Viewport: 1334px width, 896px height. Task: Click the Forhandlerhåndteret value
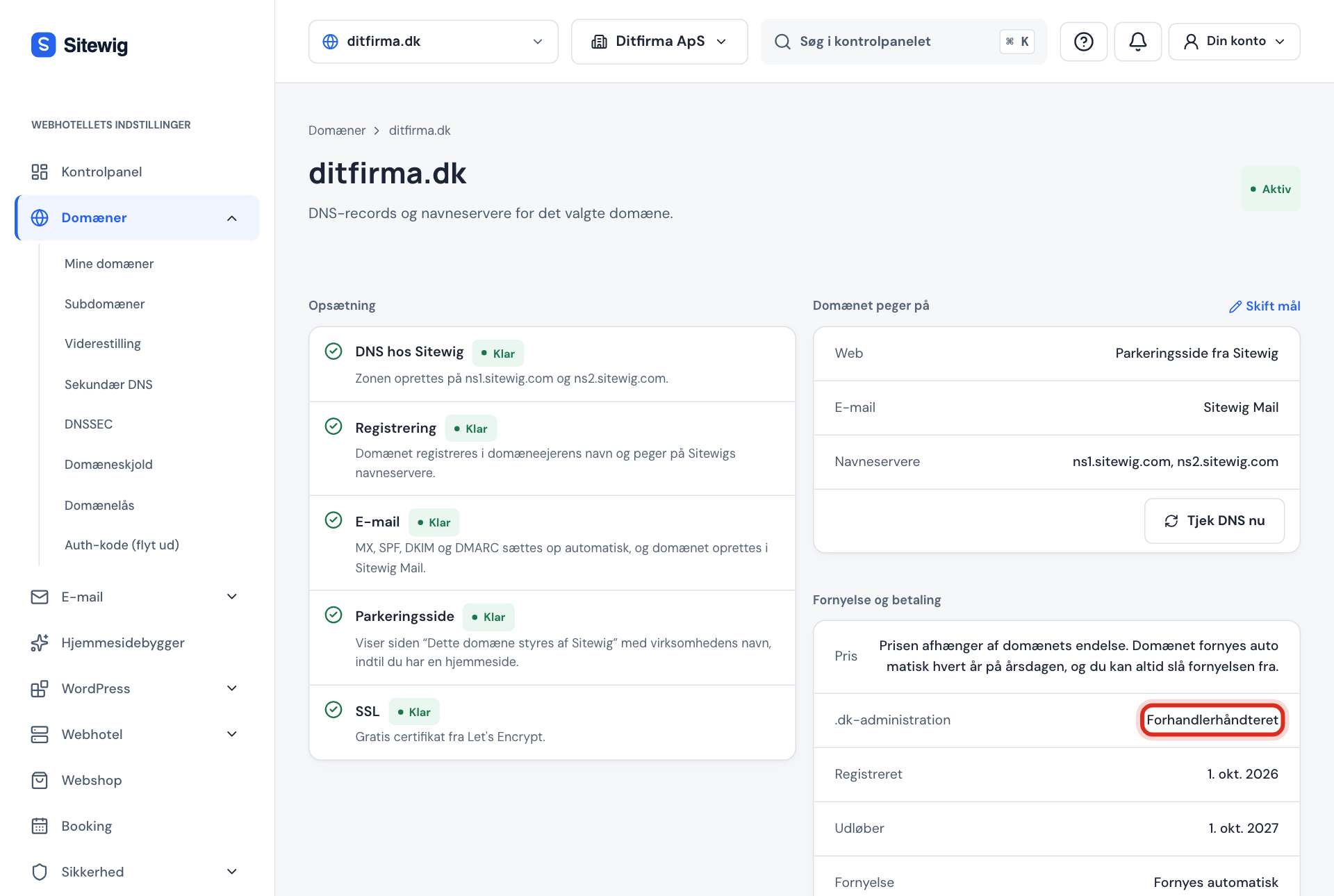1212,720
